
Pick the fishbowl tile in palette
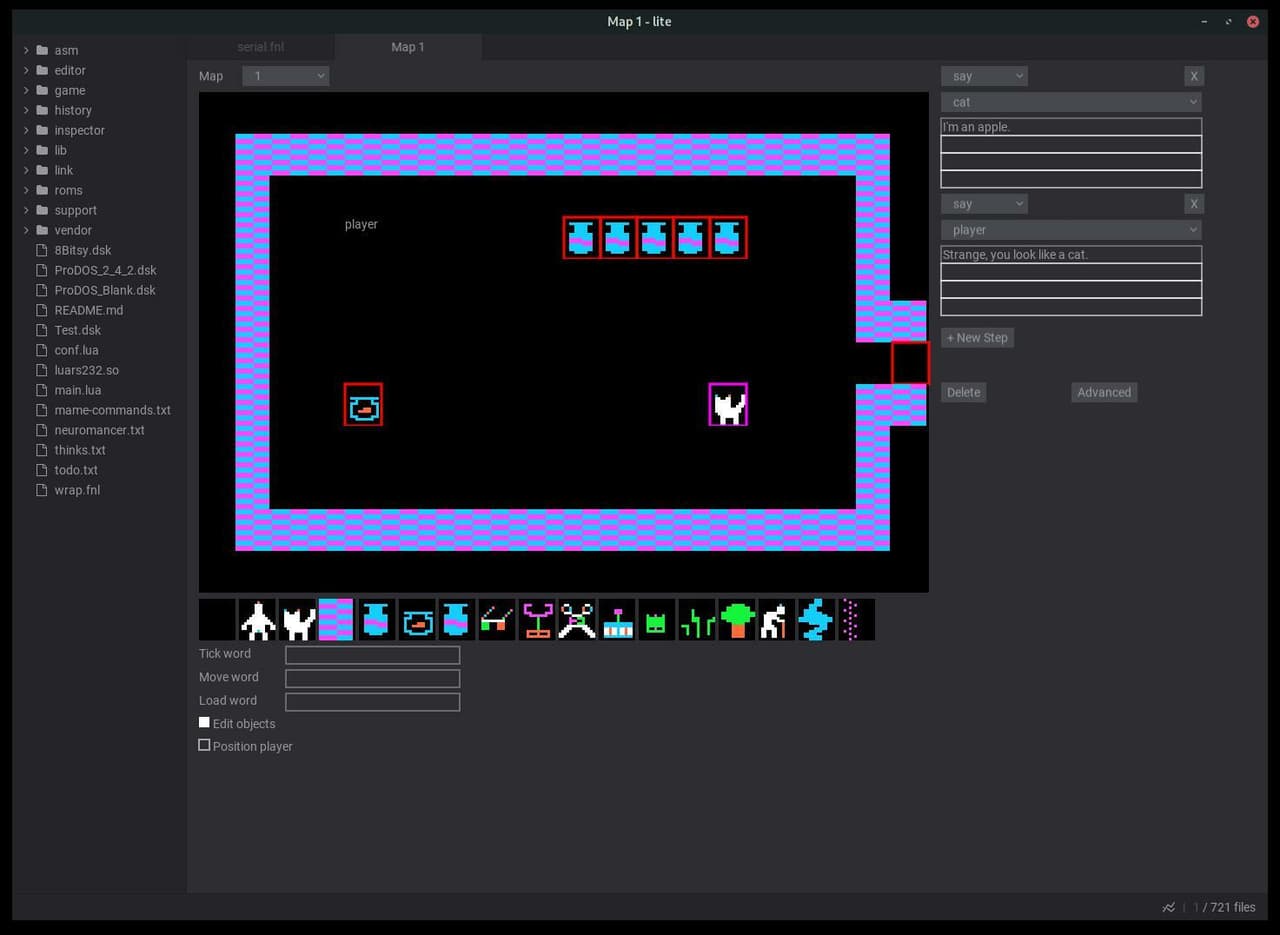point(417,620)
